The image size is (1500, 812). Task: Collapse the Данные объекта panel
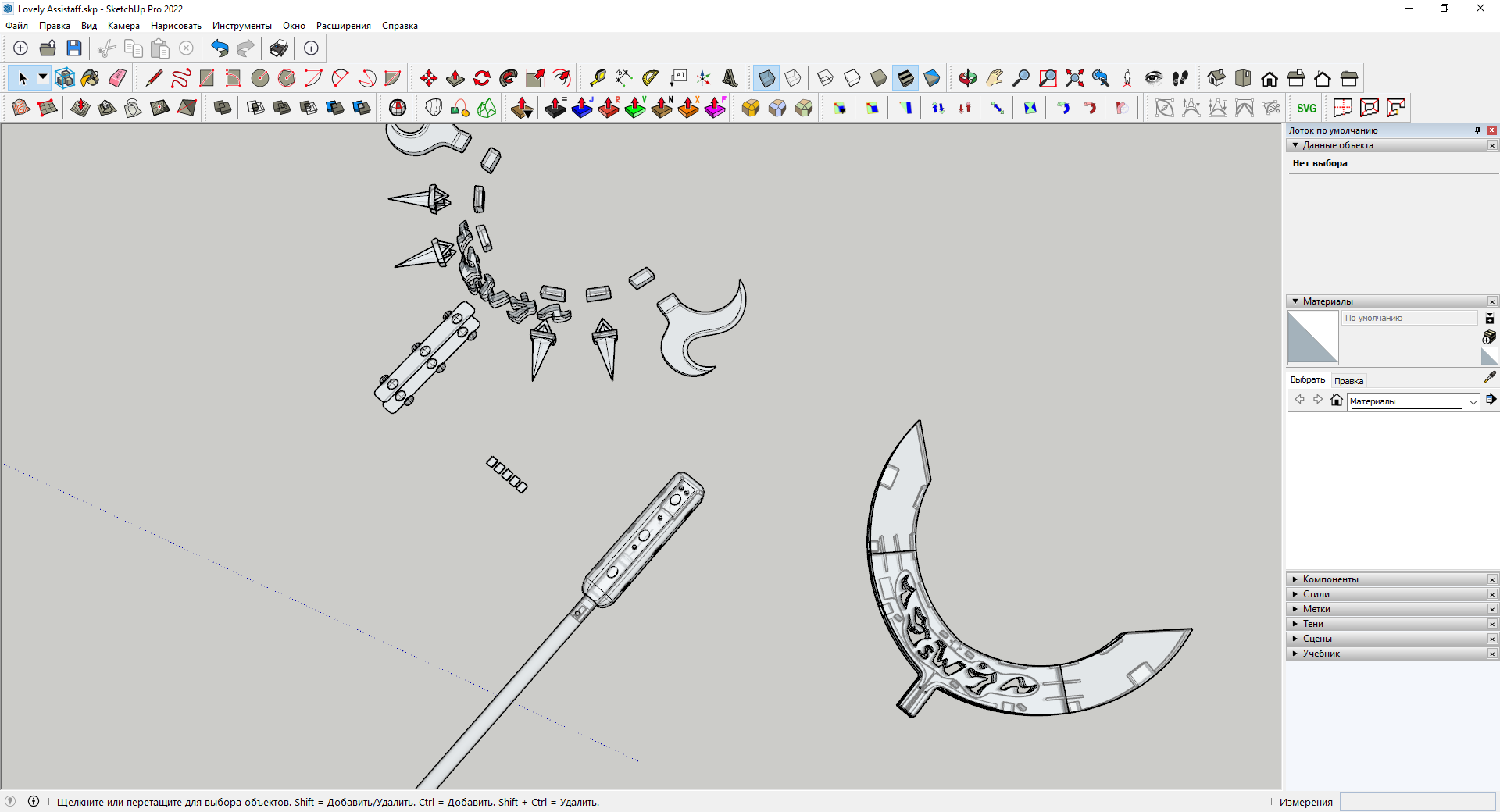coord(1295,145)
